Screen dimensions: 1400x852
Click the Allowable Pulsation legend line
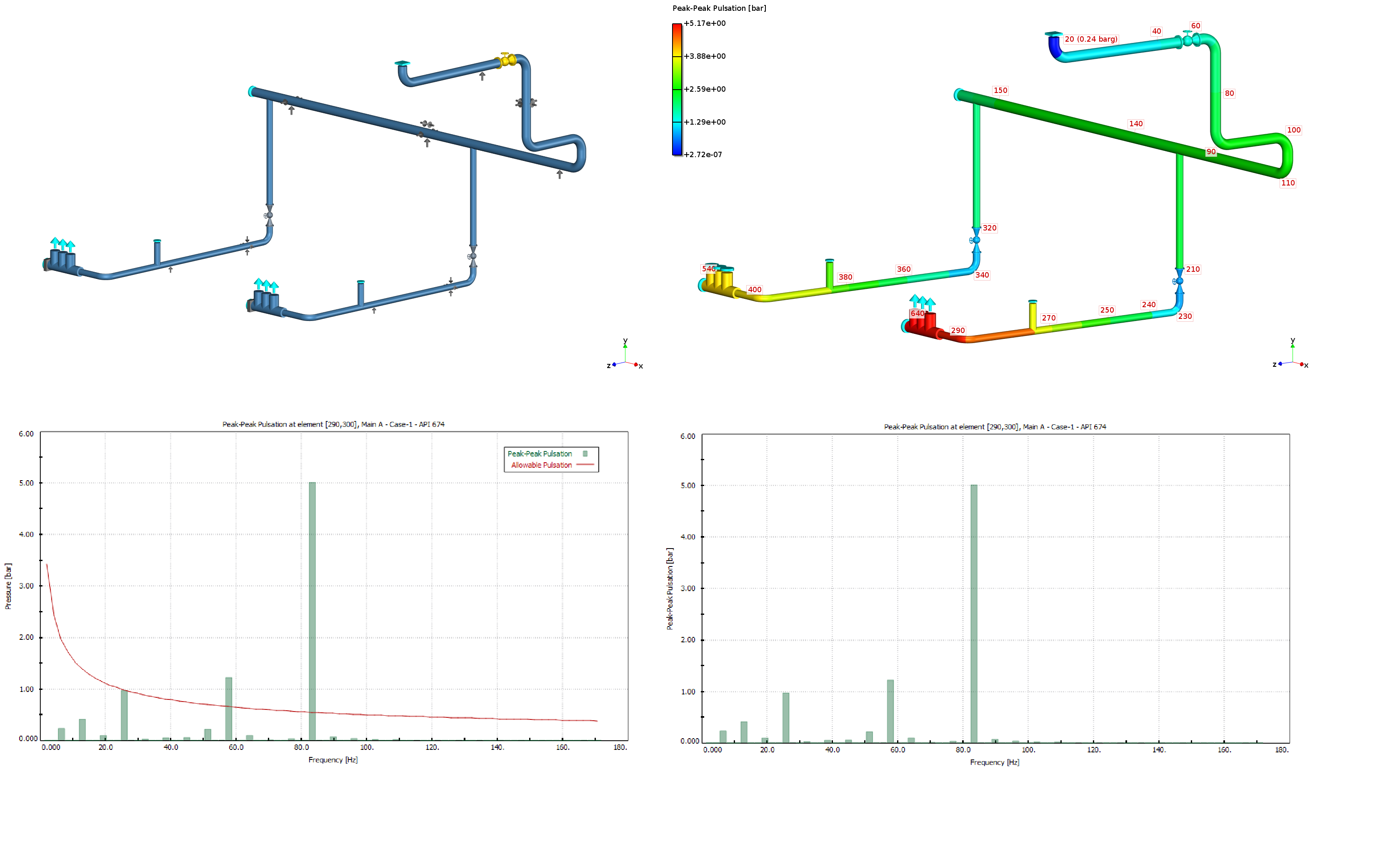585,465
